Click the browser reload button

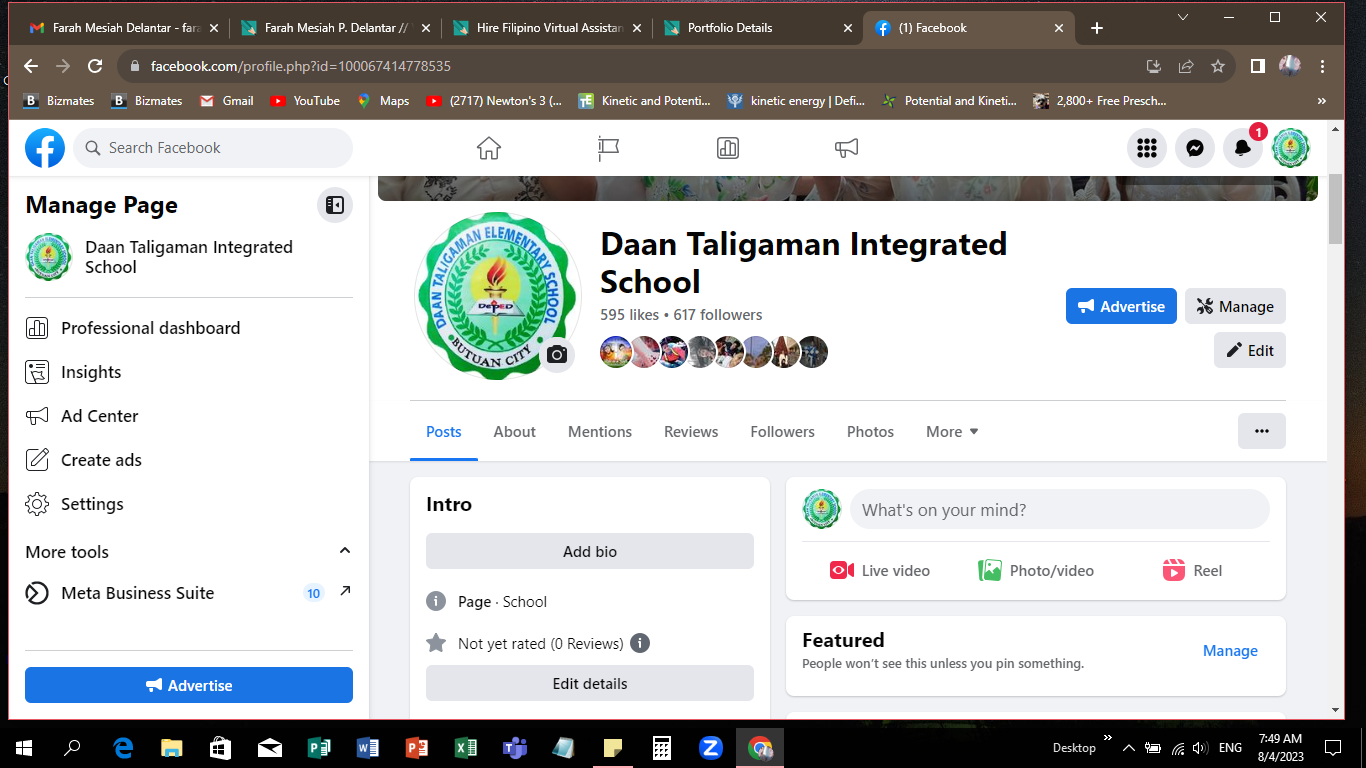click(x=95, y=66)
